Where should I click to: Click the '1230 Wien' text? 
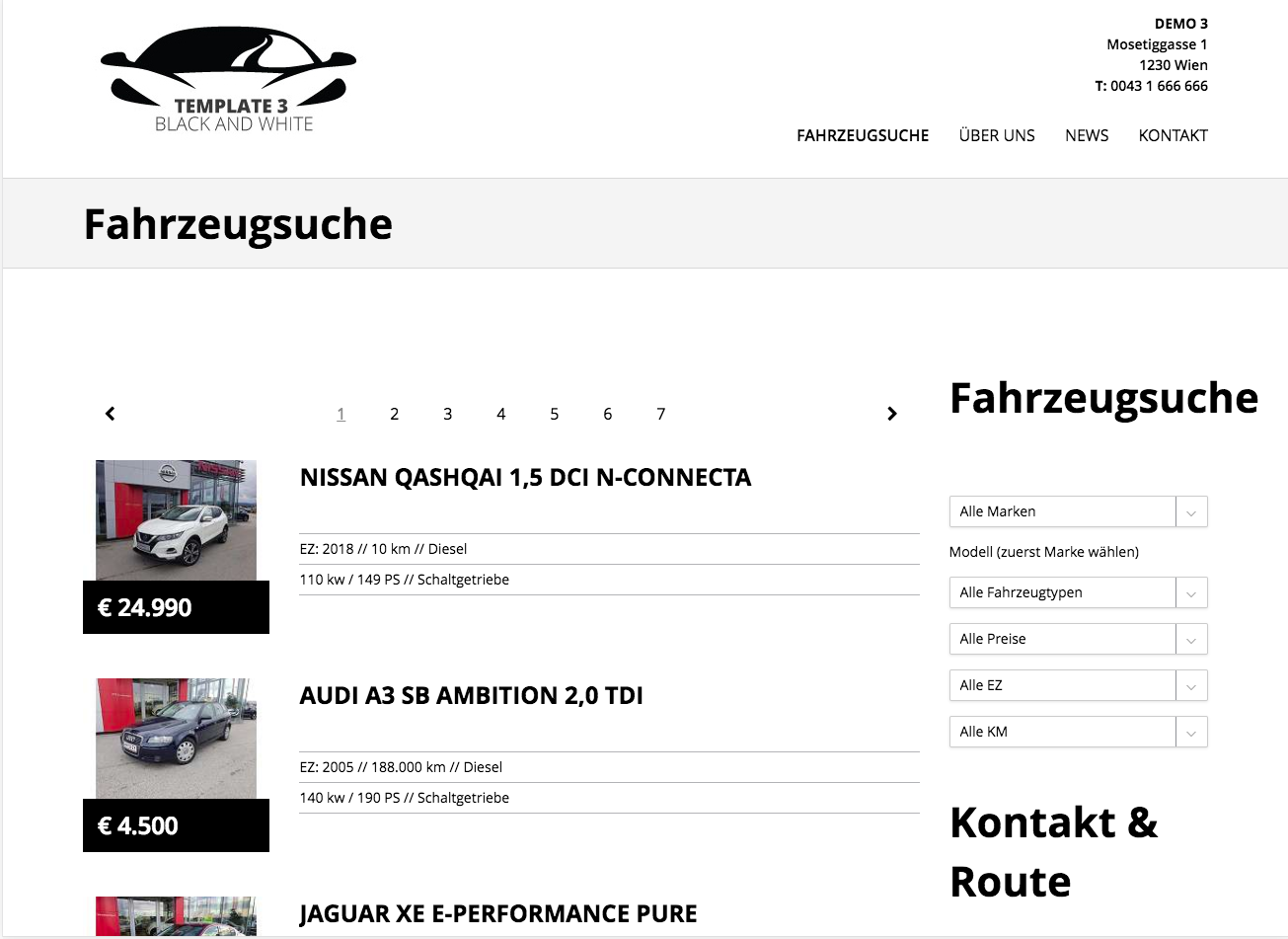[x=1173, y=65]
